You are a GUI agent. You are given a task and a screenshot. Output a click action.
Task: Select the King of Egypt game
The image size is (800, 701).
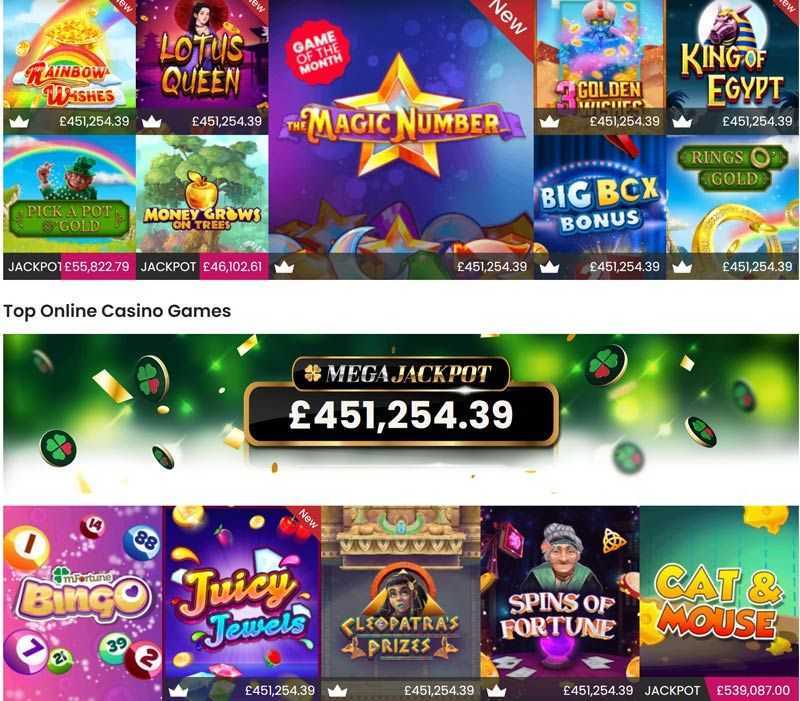click(x=733, y=66)
